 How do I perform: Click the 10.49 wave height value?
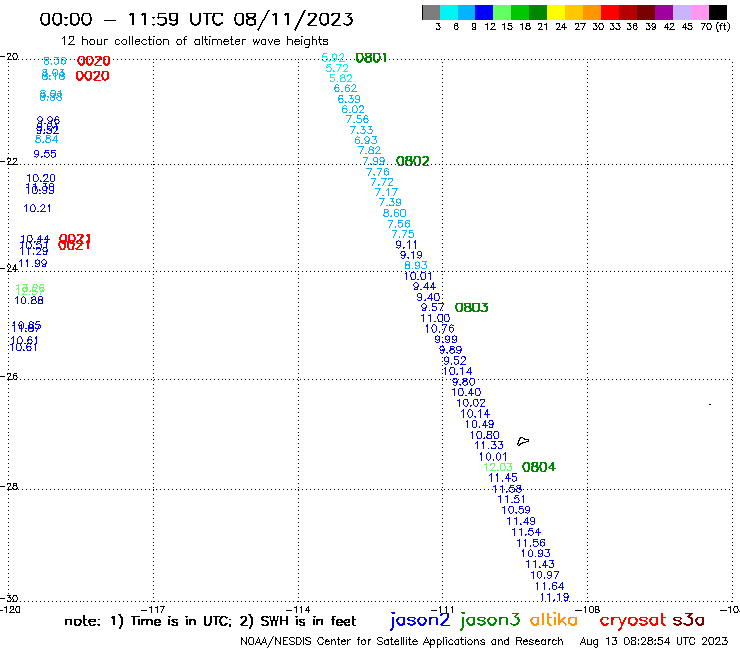click(x=479, y=424)
